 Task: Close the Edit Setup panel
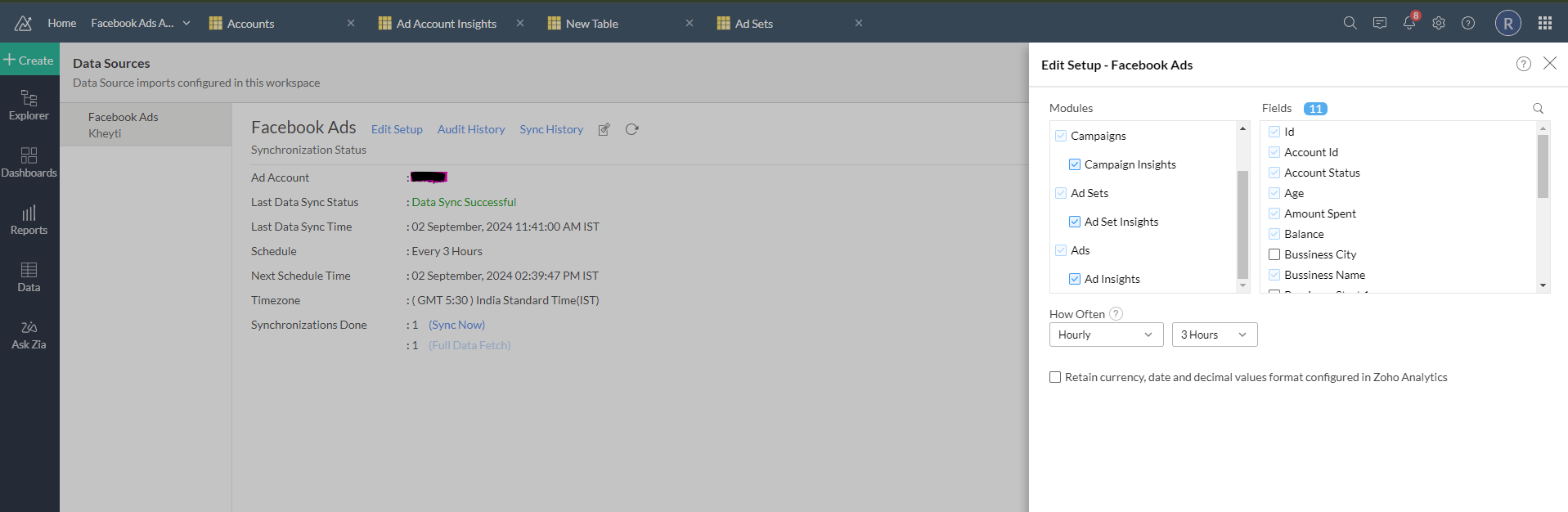pos(1550,63)
